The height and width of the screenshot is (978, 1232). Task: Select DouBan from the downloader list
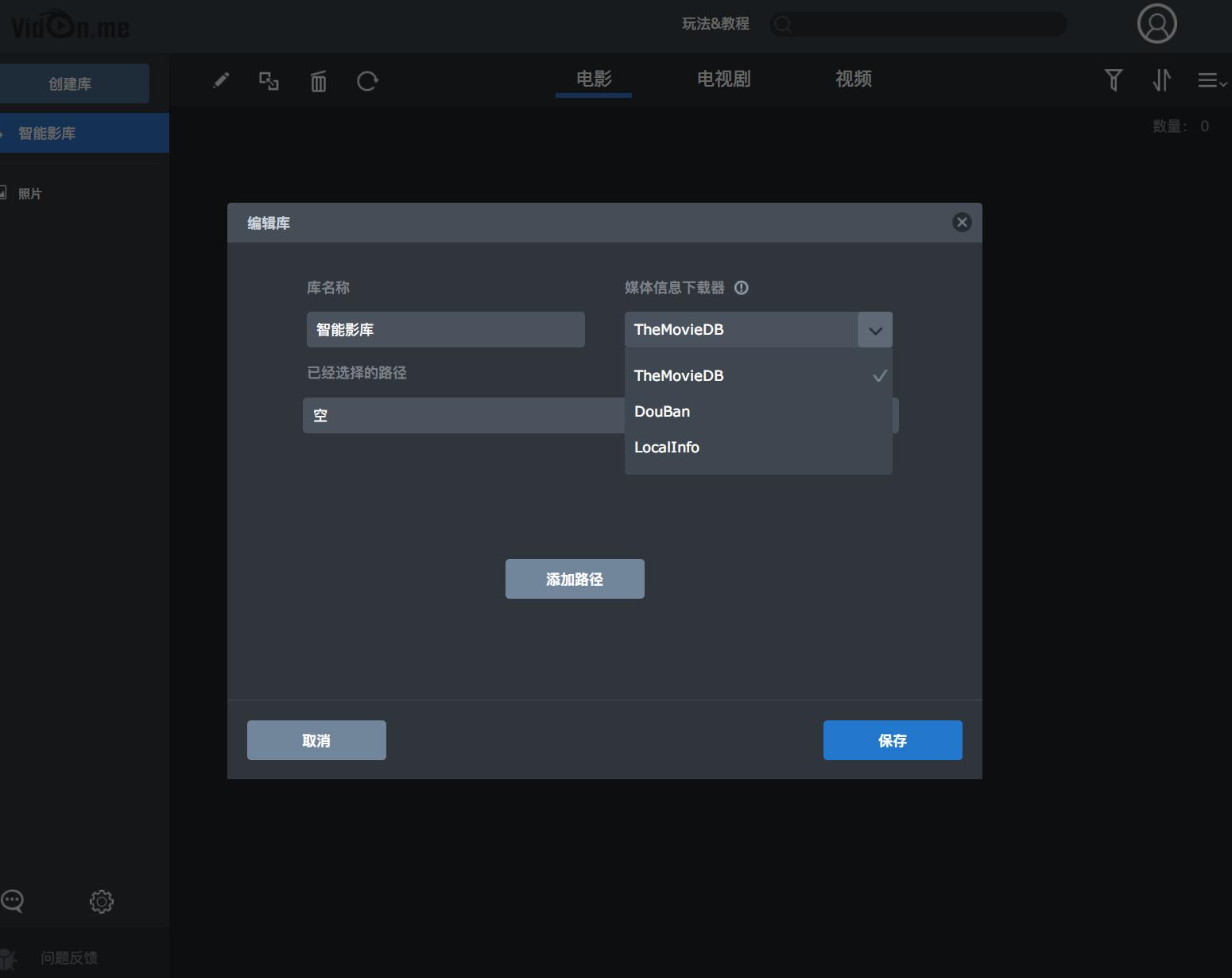[x=662, y=412]
